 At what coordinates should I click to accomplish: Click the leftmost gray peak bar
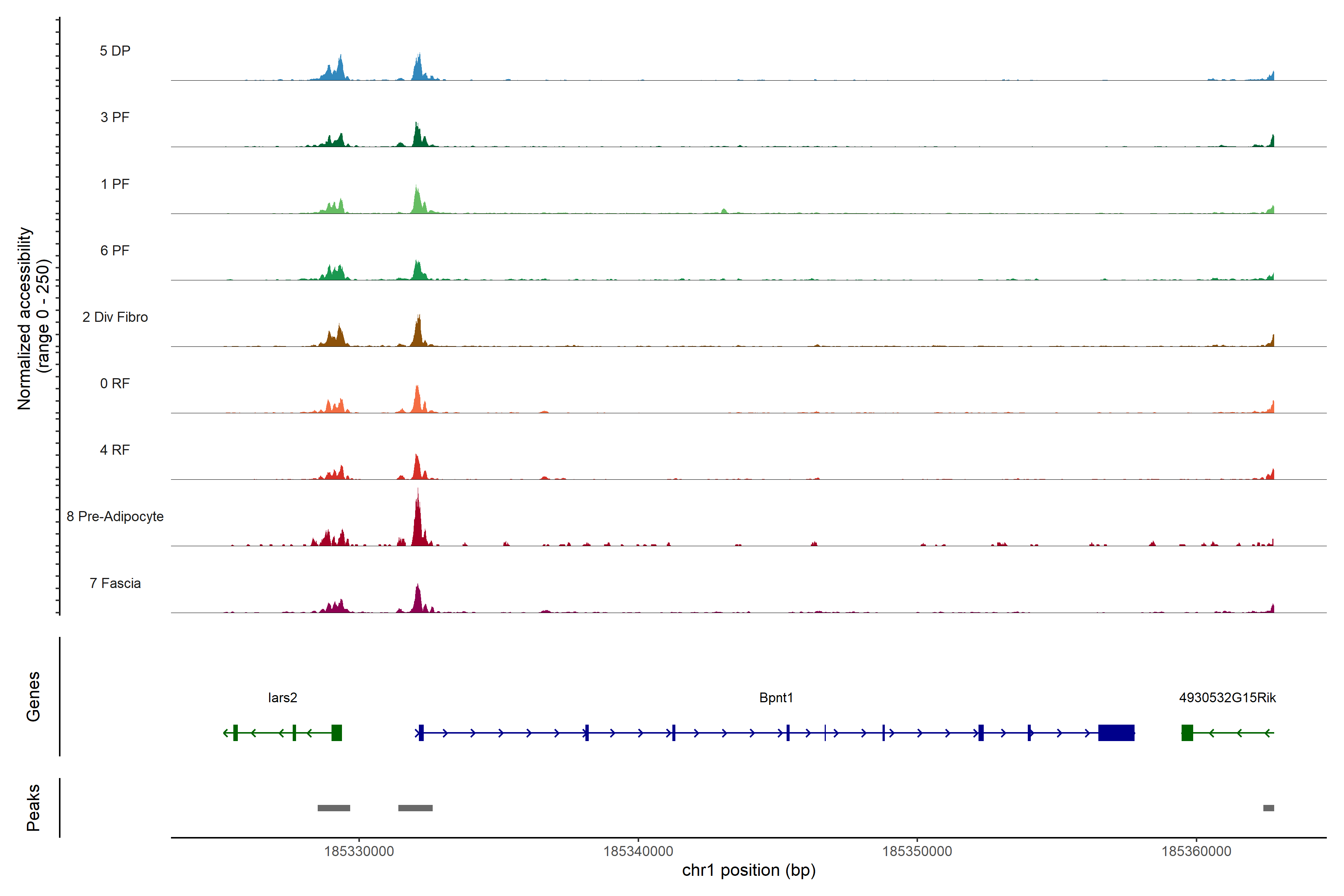334,808
